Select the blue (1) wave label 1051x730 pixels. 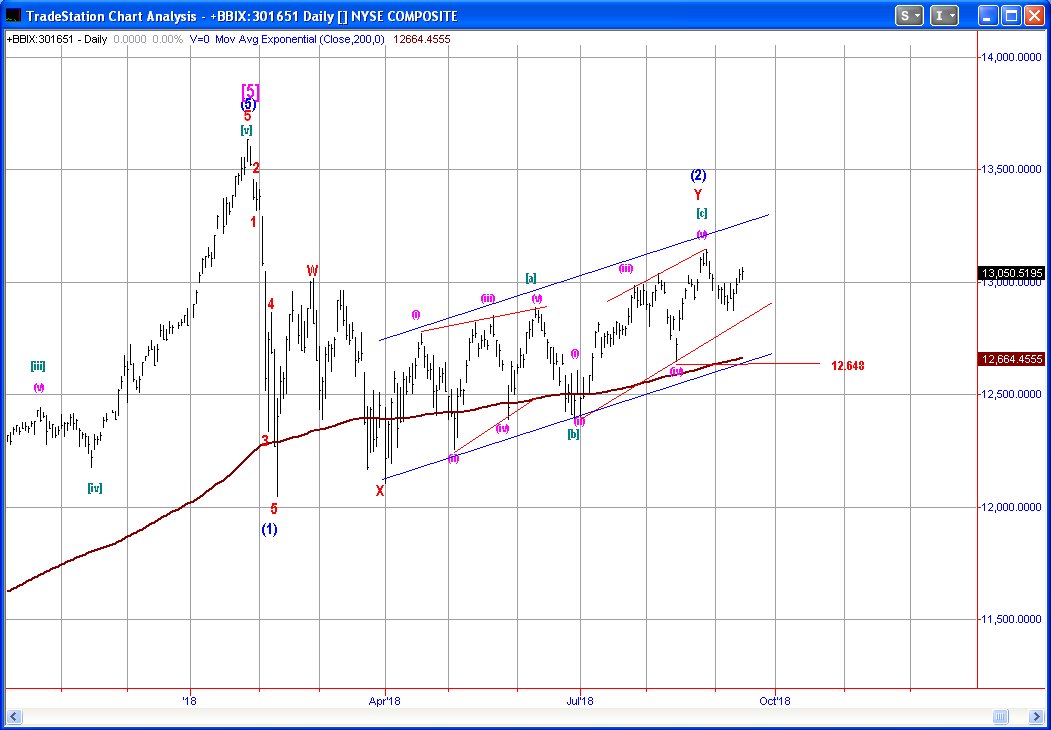click(x=269, y=530)
